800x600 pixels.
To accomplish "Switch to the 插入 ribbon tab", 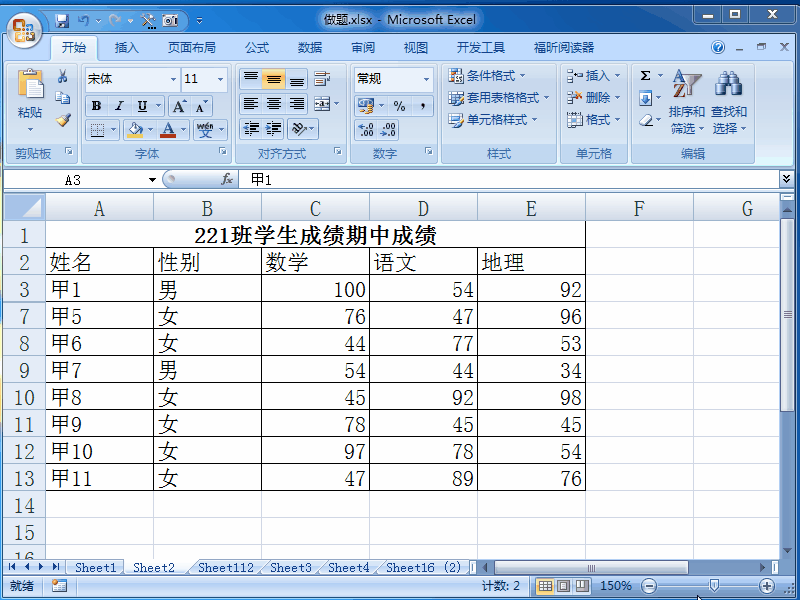I will coord(126,46).
